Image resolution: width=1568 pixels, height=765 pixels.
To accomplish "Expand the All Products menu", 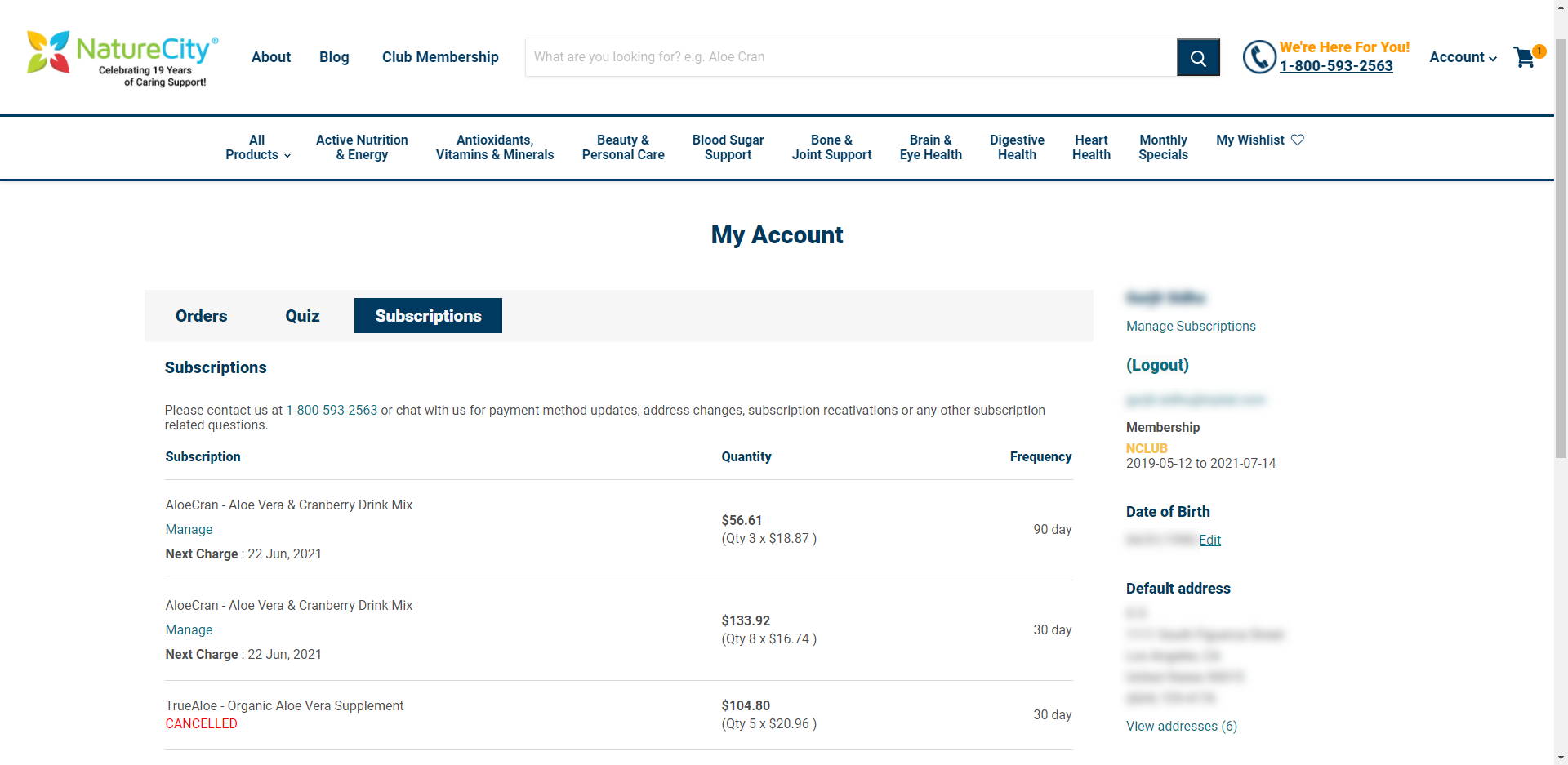I will 257,147.
